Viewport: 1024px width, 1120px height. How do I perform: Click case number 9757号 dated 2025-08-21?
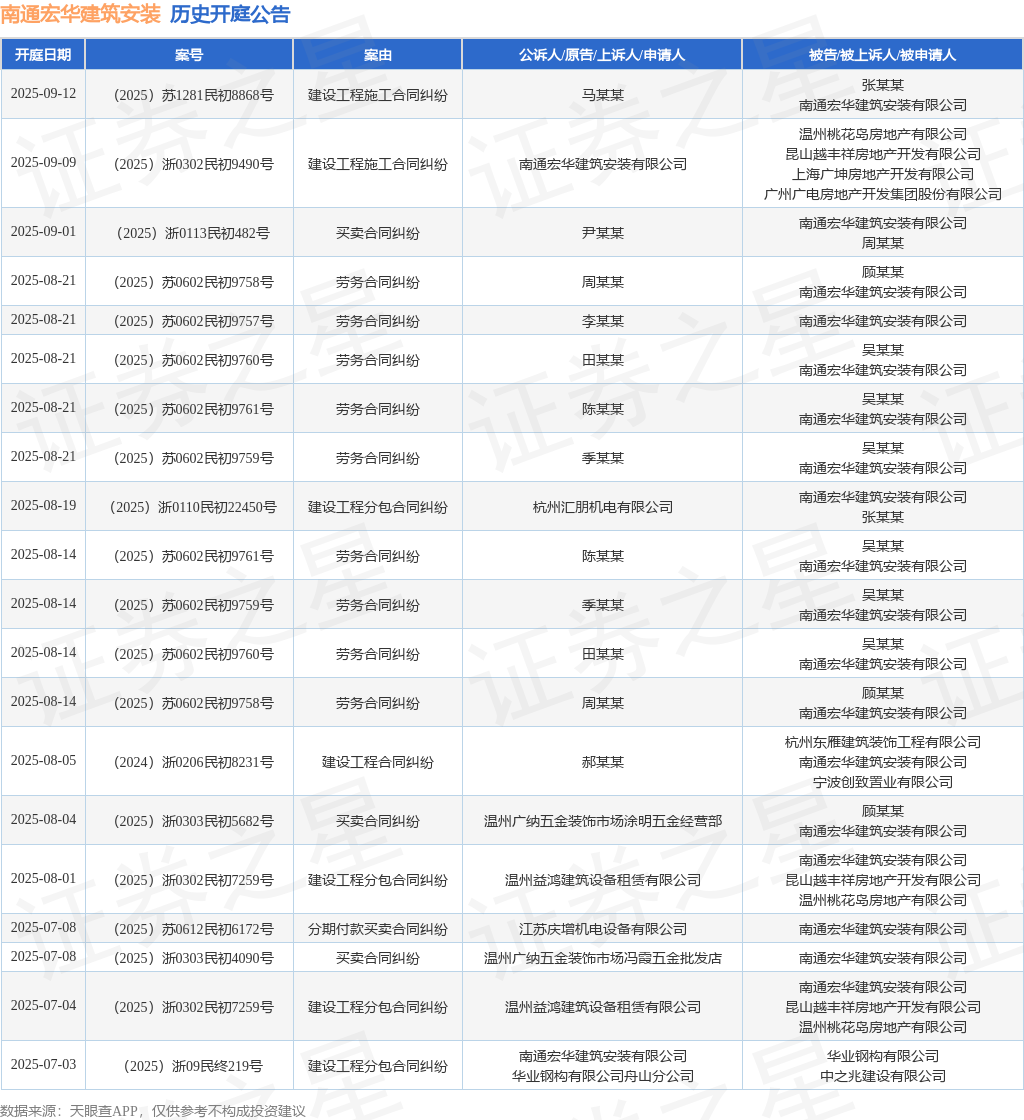click(x=194, y=321)
